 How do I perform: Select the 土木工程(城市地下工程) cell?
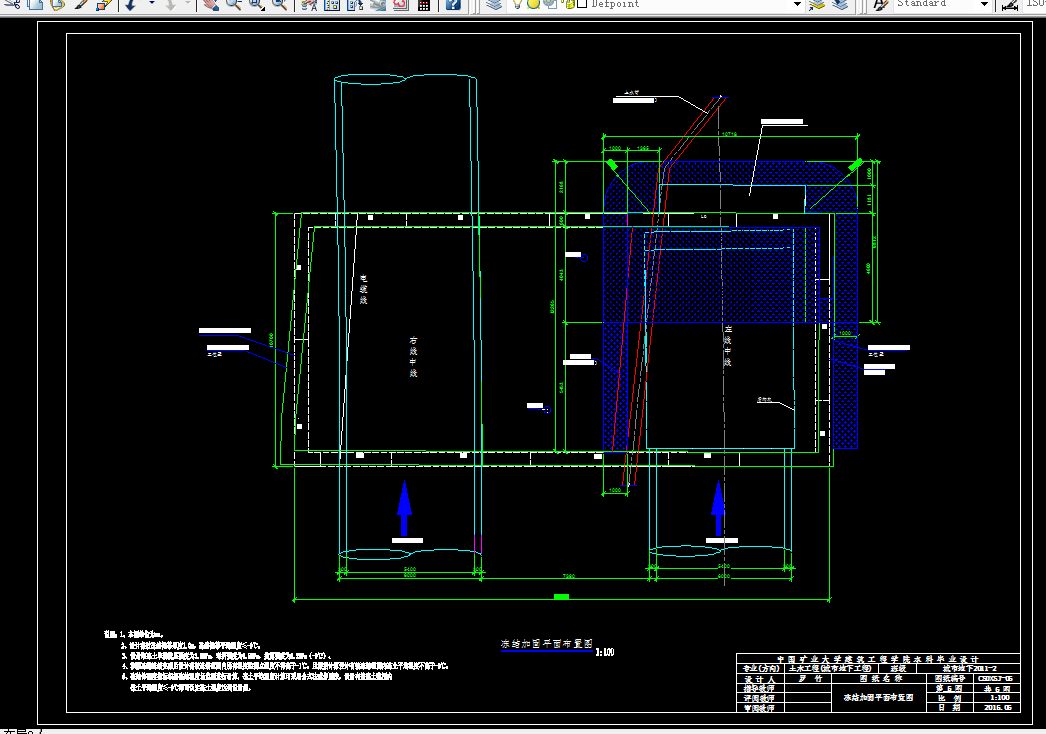(831, 669)
